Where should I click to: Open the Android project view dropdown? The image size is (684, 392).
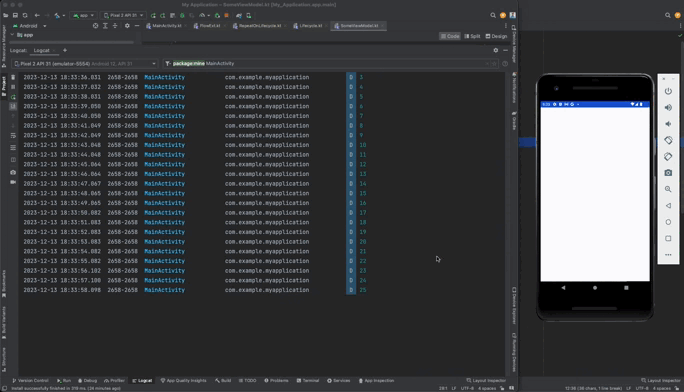(30, 26)
